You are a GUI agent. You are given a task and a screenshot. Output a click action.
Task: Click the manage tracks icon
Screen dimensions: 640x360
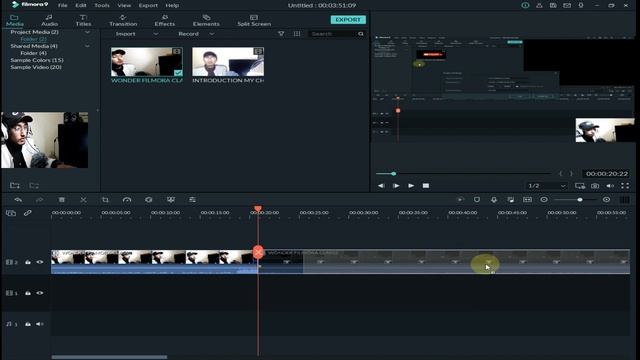coord(11,213)
